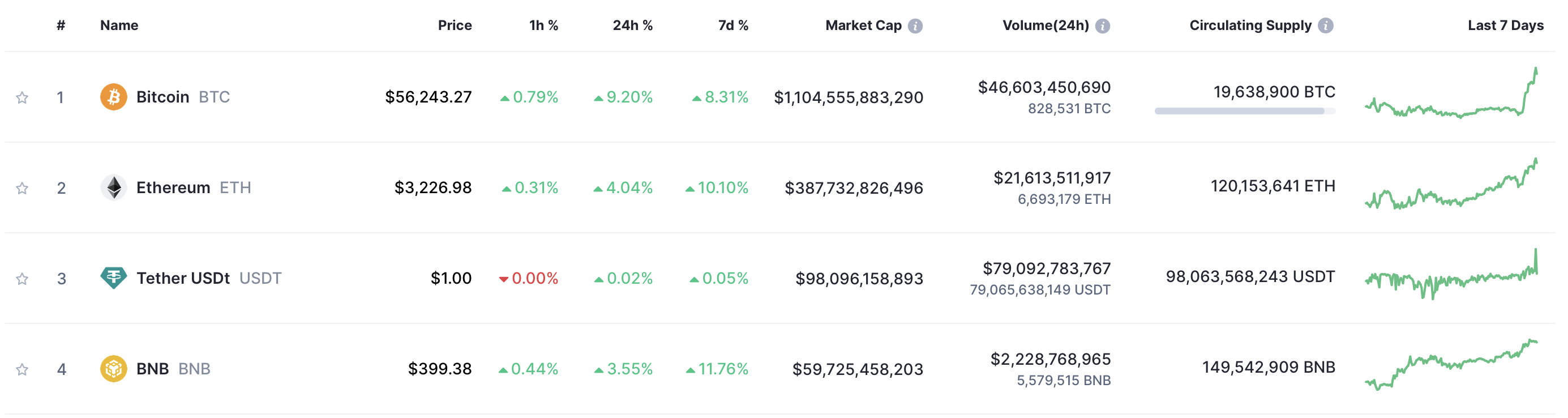Favorite Tether USDt with the star

22,279
